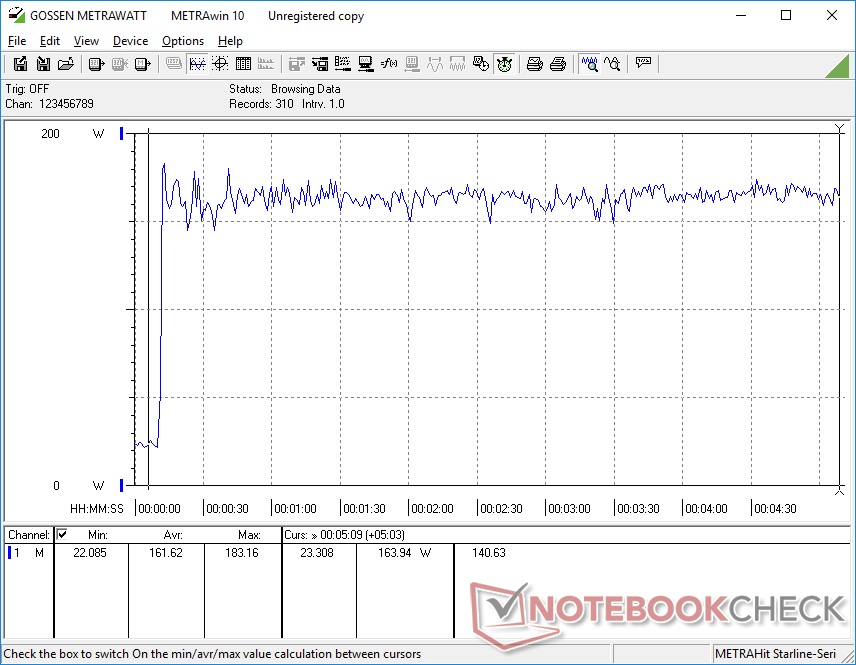Click the 00:02:00 time axis label

point(432,508)
